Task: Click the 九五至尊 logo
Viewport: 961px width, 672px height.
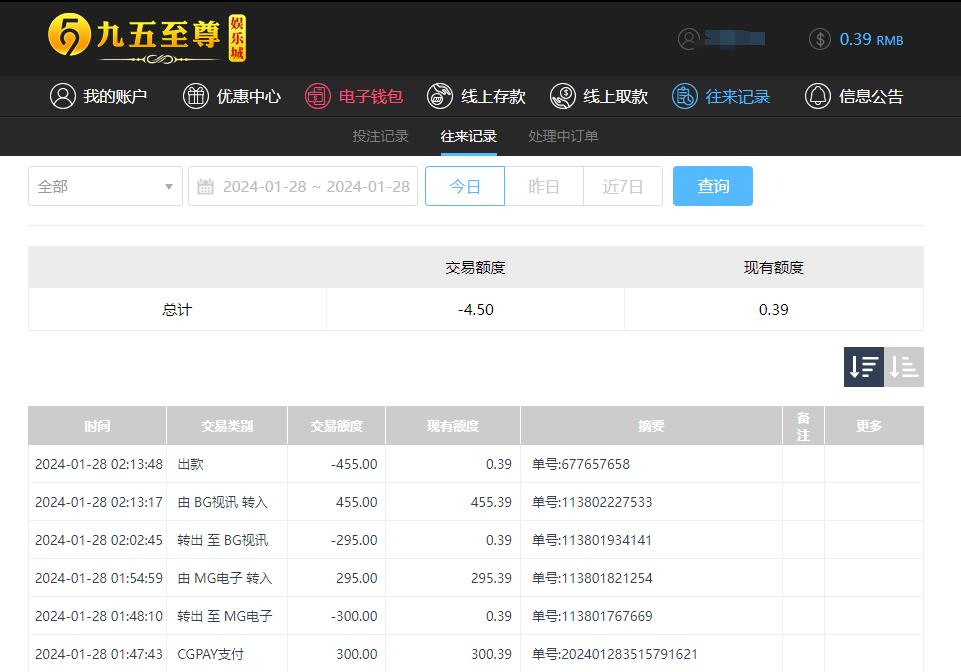Action: [146, 38]
